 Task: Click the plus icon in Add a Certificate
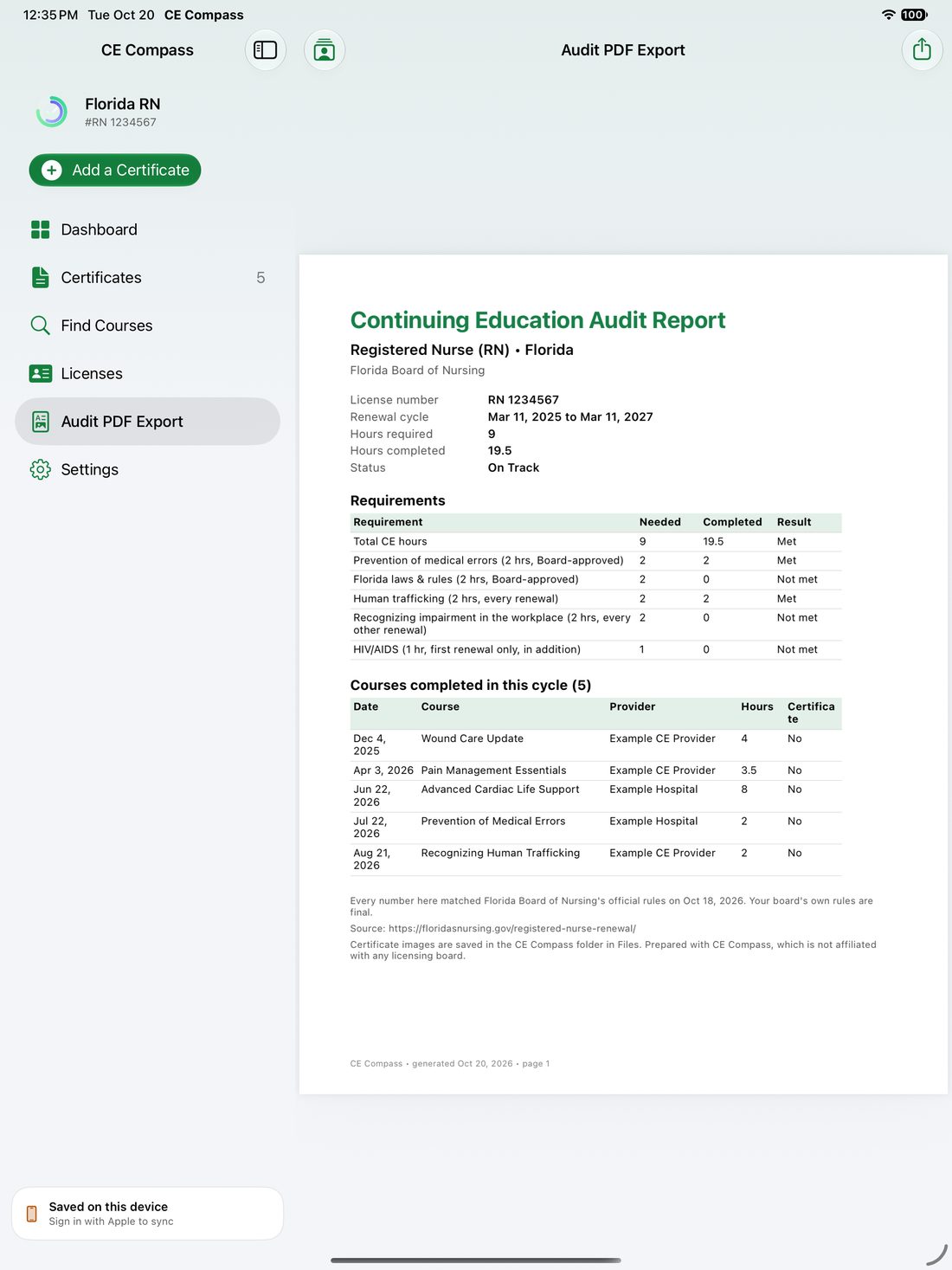pyautogui.click(x=52, y=171)
